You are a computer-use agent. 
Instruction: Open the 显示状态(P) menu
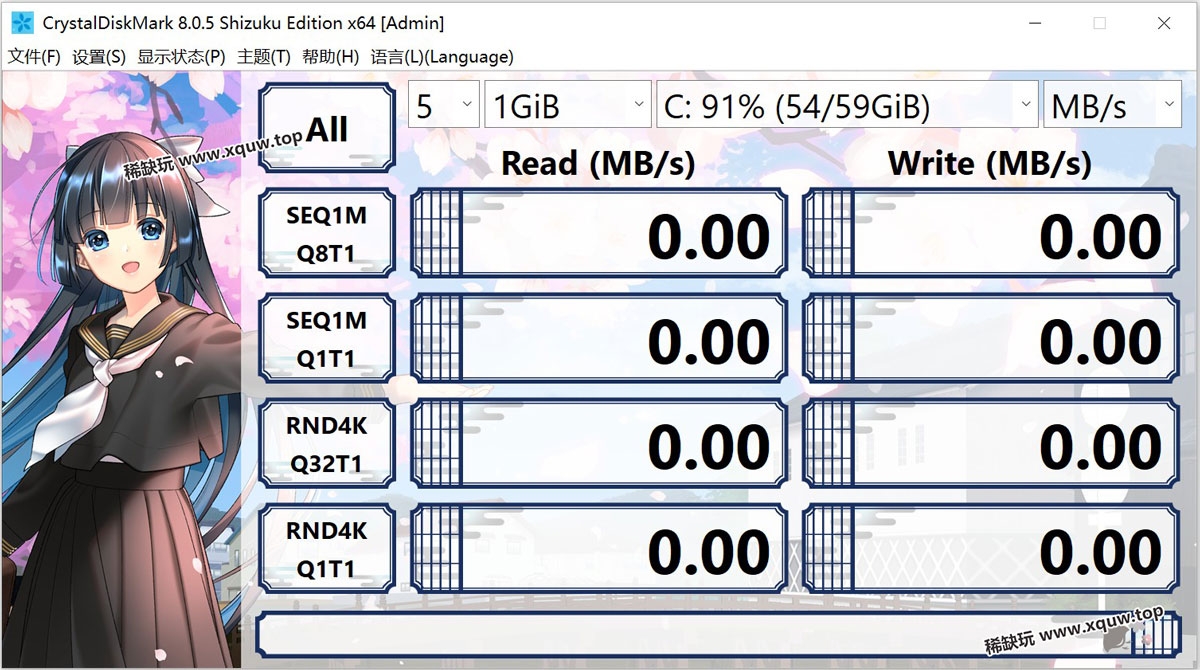tap(181, 57)
